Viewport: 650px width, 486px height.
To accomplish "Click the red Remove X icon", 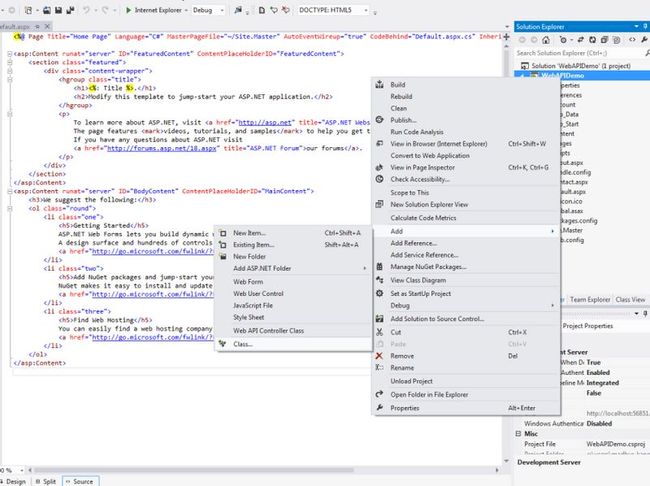I will click(x=379, y=356).
